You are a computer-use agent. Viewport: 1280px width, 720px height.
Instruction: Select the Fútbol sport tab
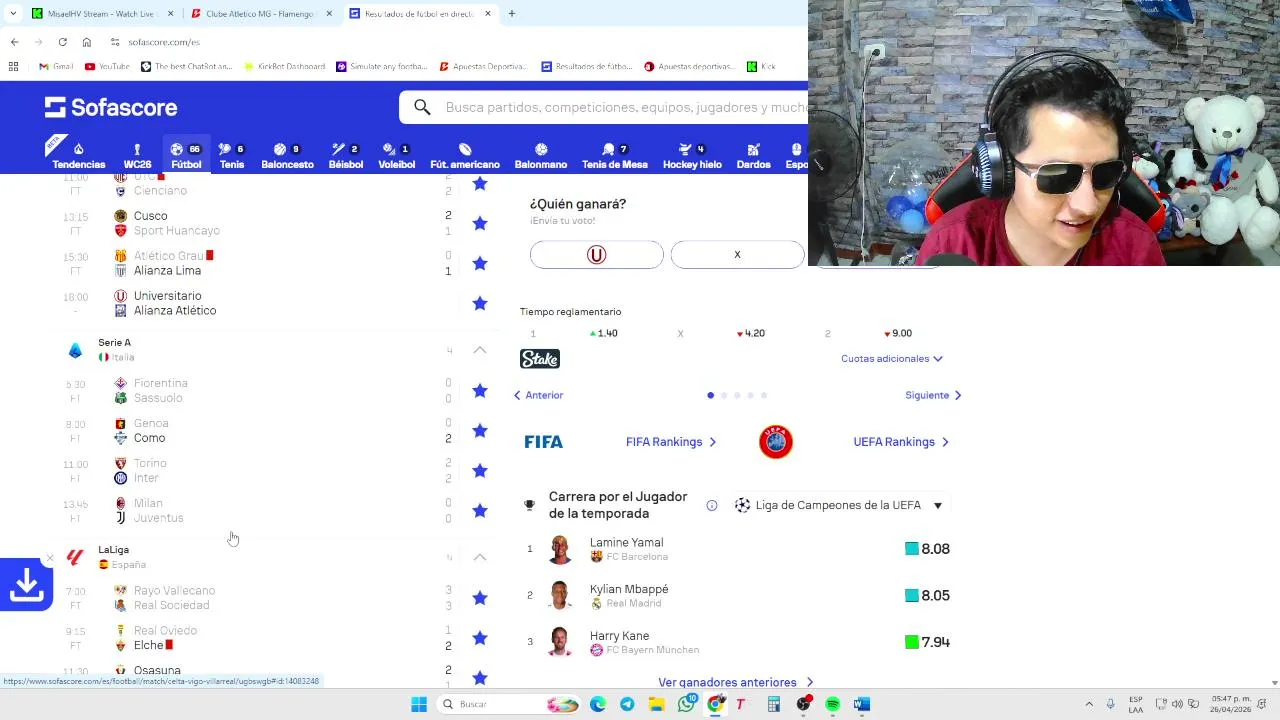(186, 156)
